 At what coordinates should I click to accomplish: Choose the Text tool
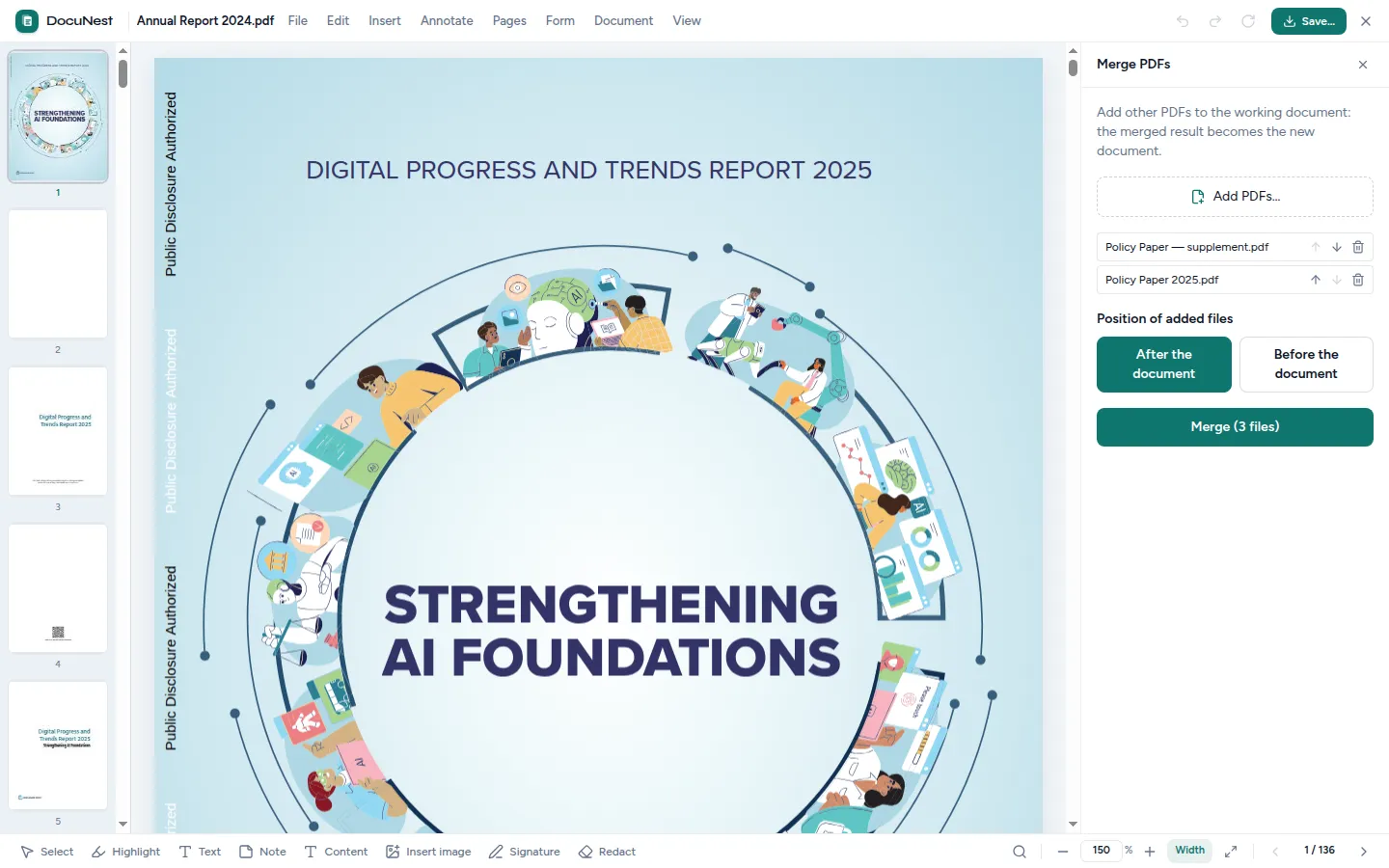pyautogui.click(x=200, y=852)
